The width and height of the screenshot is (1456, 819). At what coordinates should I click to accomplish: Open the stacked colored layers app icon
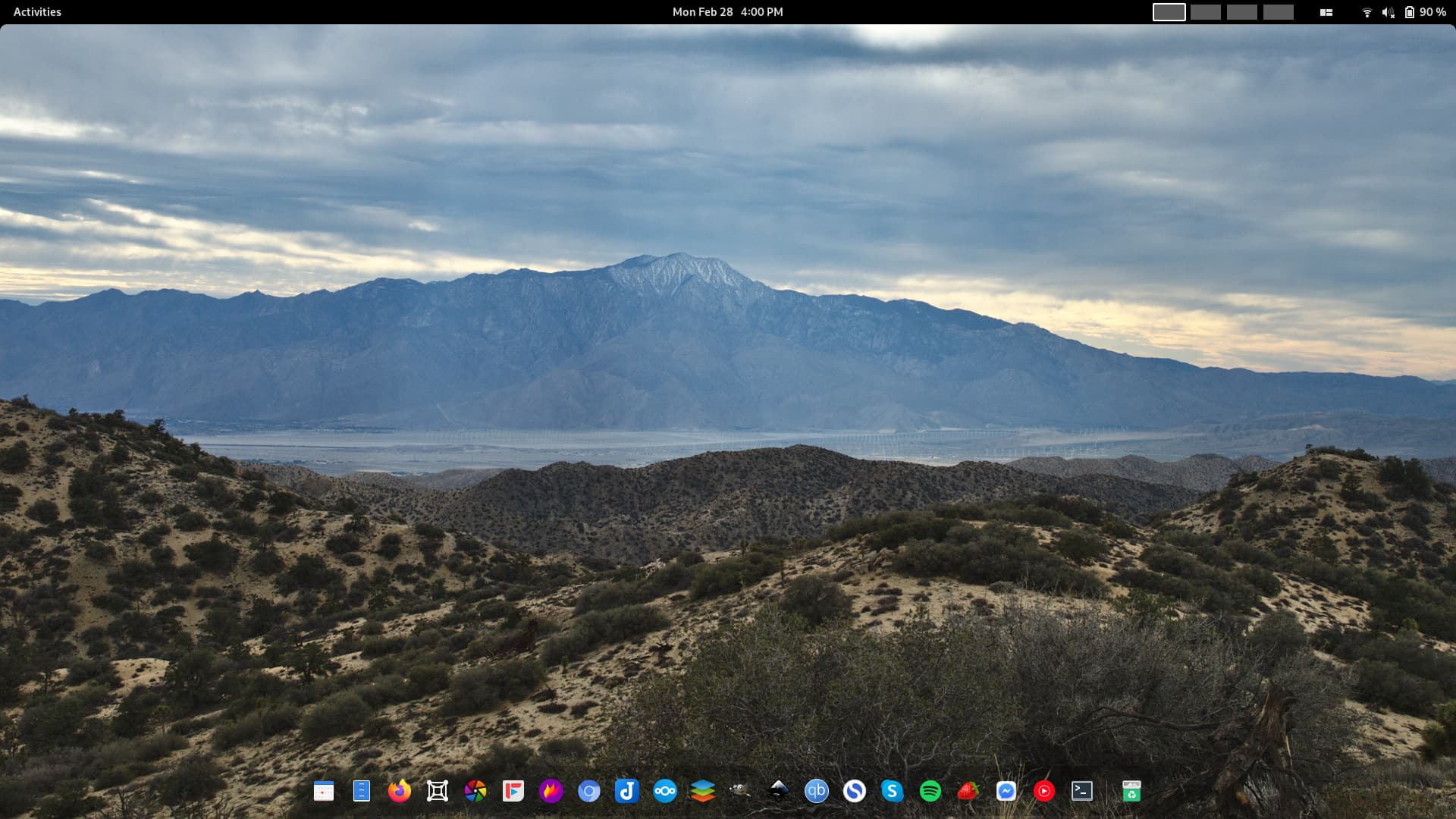pos(703,791)
